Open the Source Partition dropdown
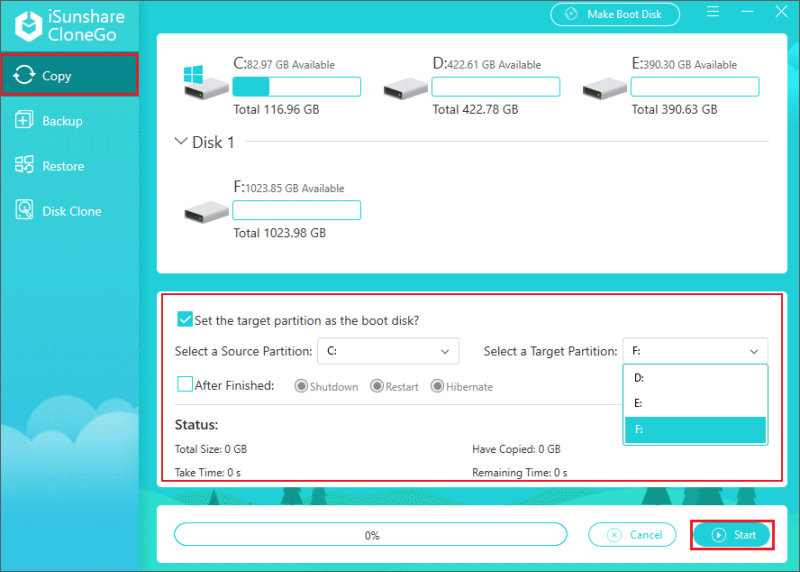800x572 pixels. pos(388,351)
